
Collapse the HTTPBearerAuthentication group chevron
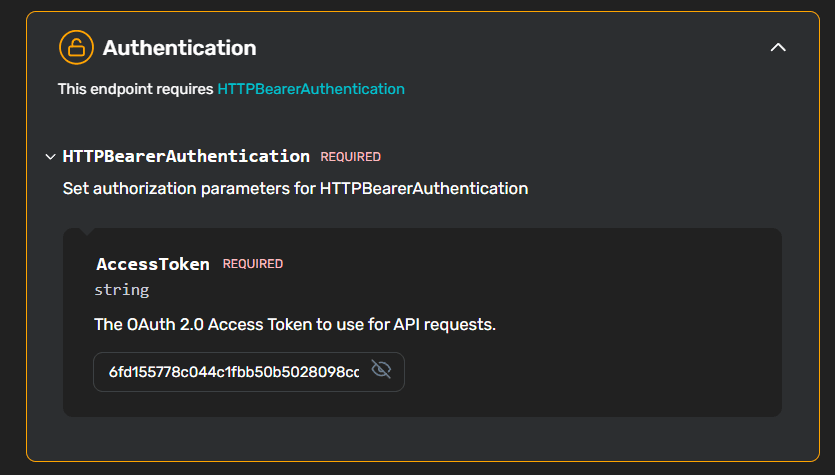[x=50, y=157]
